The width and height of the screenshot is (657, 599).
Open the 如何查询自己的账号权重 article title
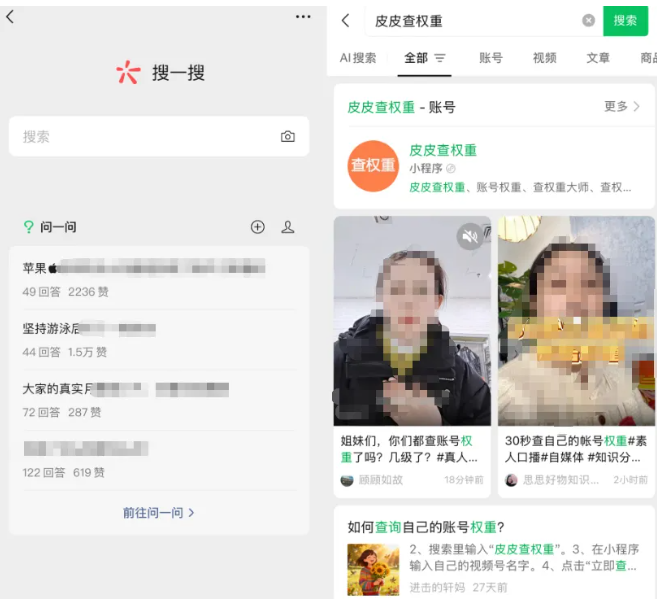426,527
